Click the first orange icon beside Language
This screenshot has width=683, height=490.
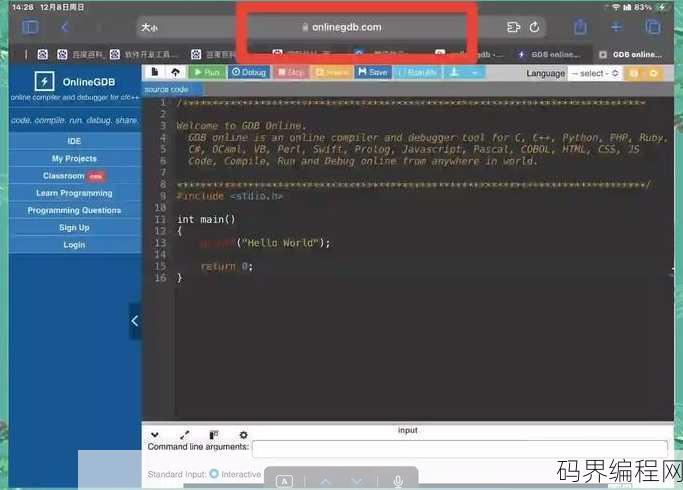[634, 74]
